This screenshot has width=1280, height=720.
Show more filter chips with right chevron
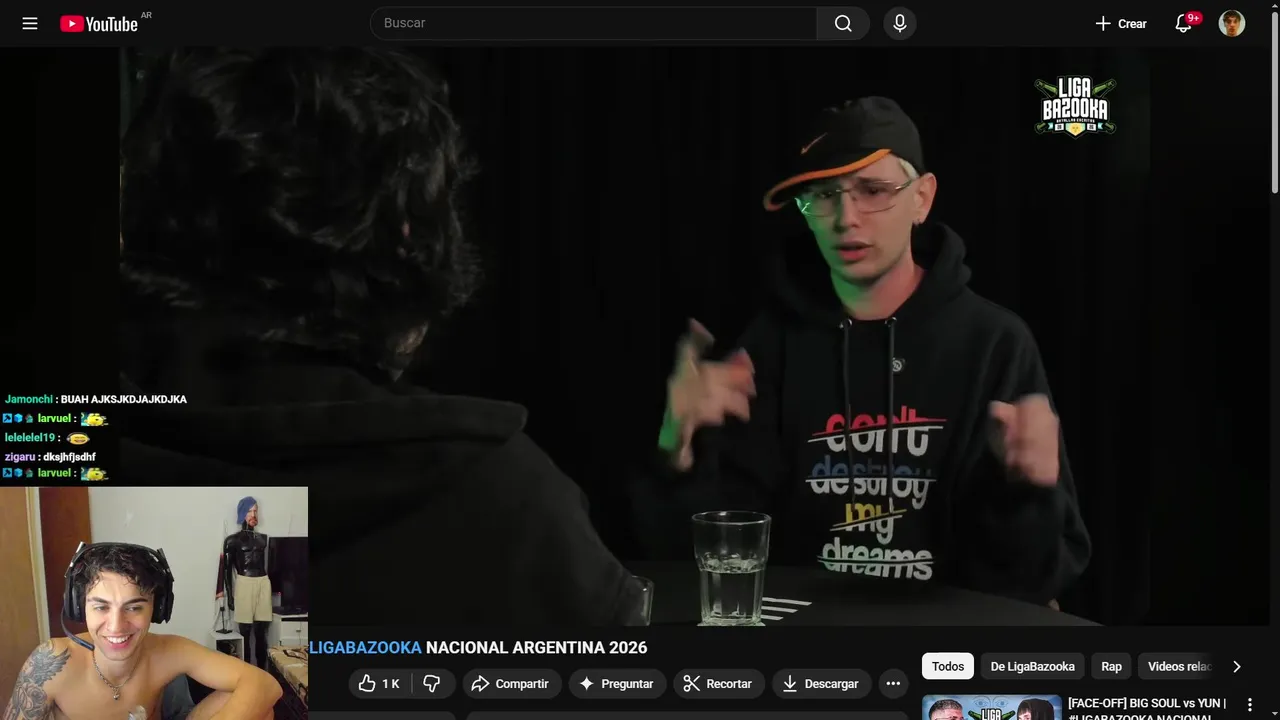pyautogui.click(x=1237, y=666)
